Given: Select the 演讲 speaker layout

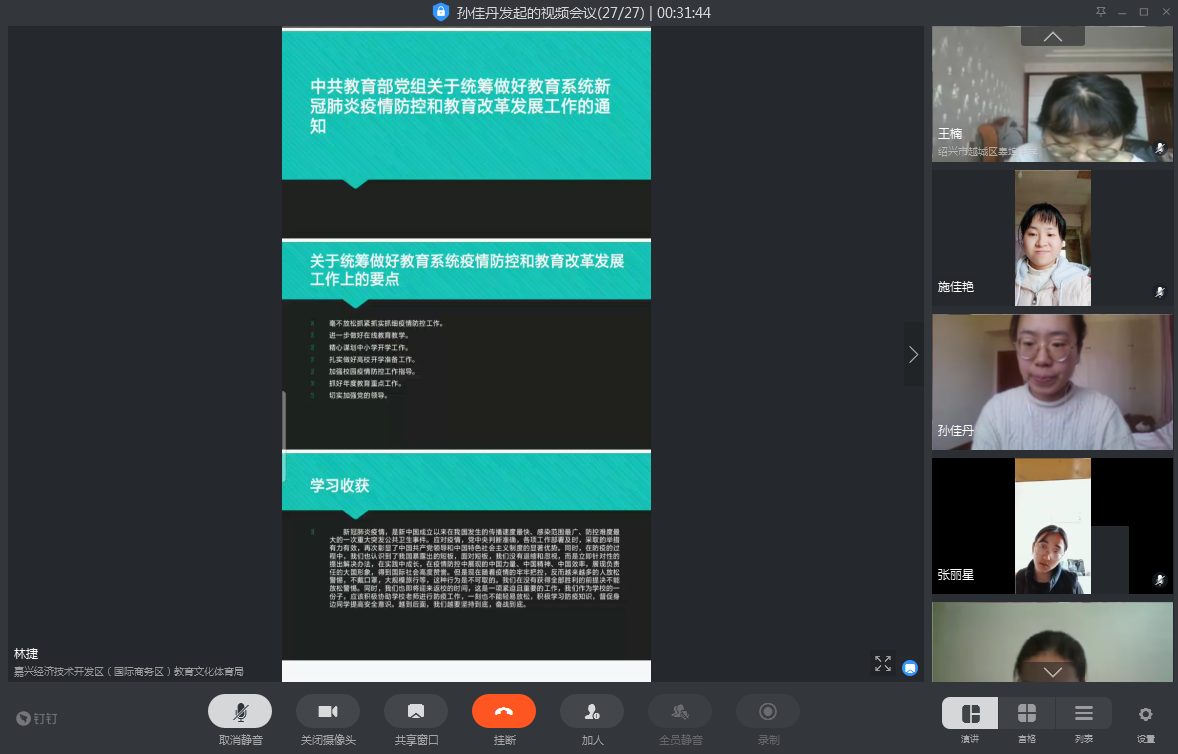Looking at the screenshot, I should pos(970,714).
